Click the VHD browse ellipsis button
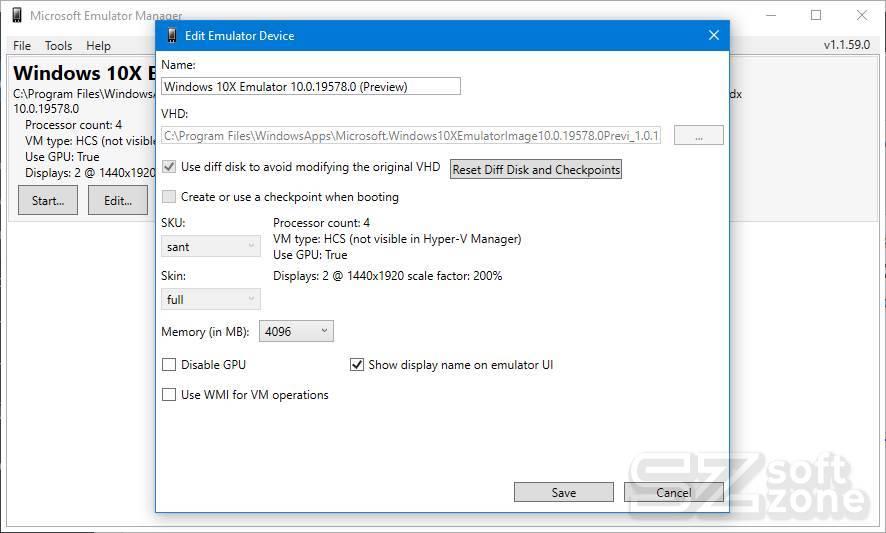The image size is (886, 533). [x=698, y=136]
